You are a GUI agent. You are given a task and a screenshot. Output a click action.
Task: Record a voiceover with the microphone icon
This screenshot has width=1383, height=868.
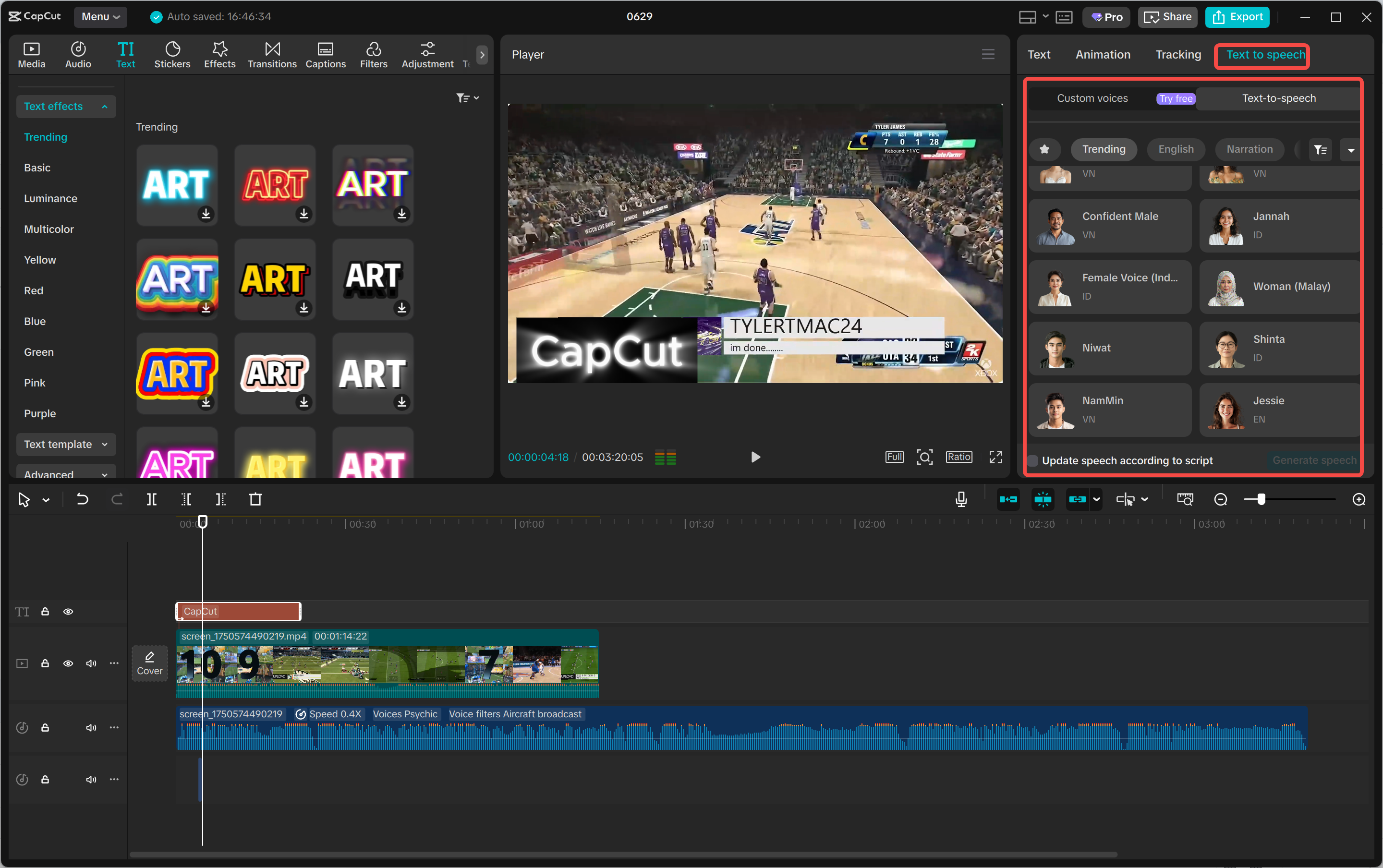[x=960, y=499]
